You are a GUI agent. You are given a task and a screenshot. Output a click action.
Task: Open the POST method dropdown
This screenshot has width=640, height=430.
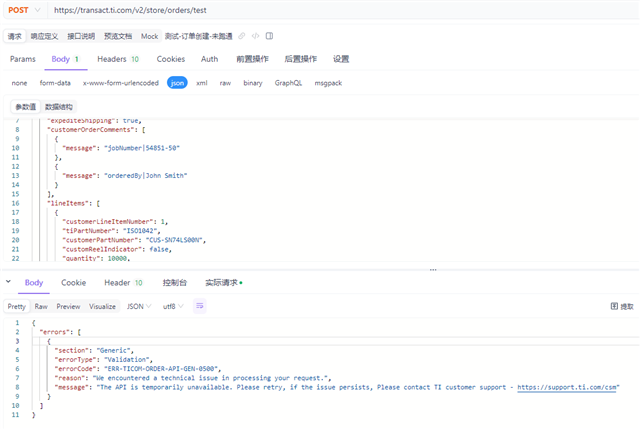pyautogui.click(x=24, y=10)
